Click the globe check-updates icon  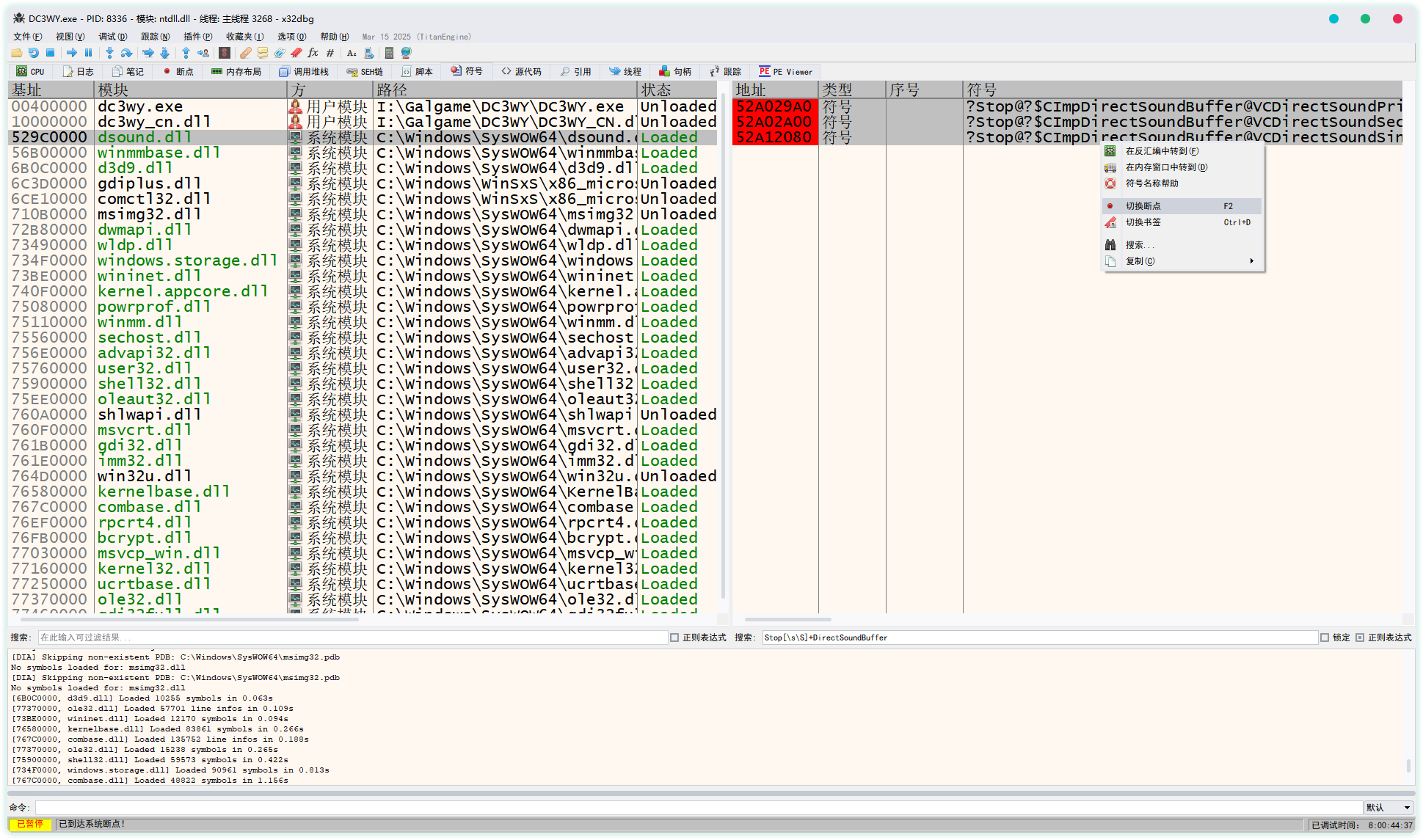click(406, 53)
